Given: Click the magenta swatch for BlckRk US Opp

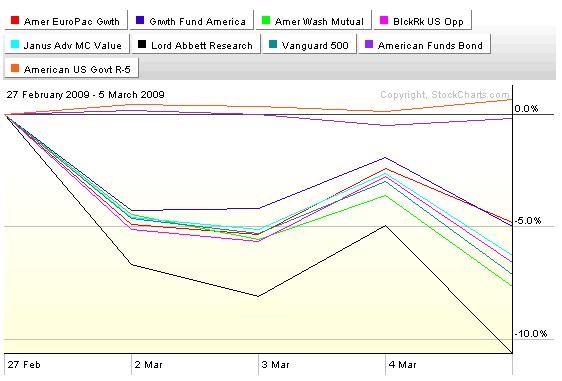Looking at the screenshot, I should pos(384,20).
